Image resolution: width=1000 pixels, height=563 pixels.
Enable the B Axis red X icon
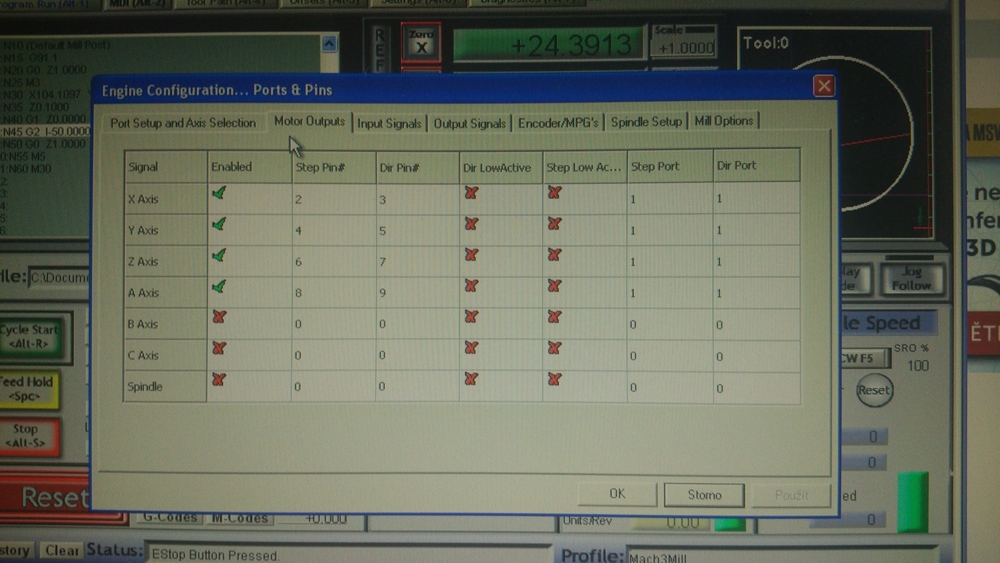(219, 317)
